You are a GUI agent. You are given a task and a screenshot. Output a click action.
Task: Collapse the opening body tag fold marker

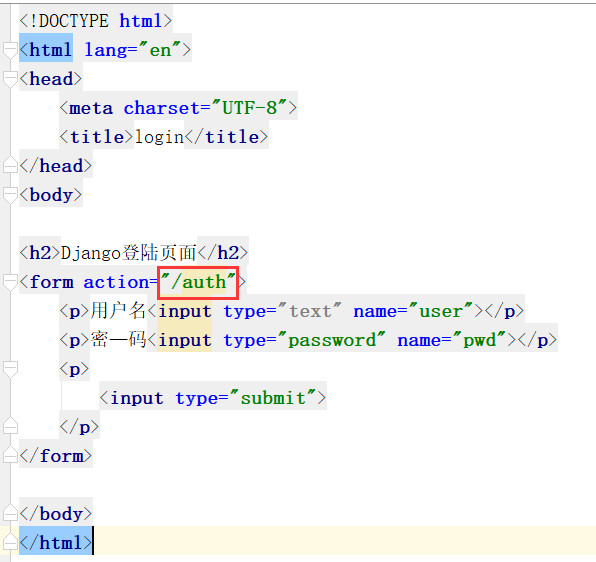[10, 195]
